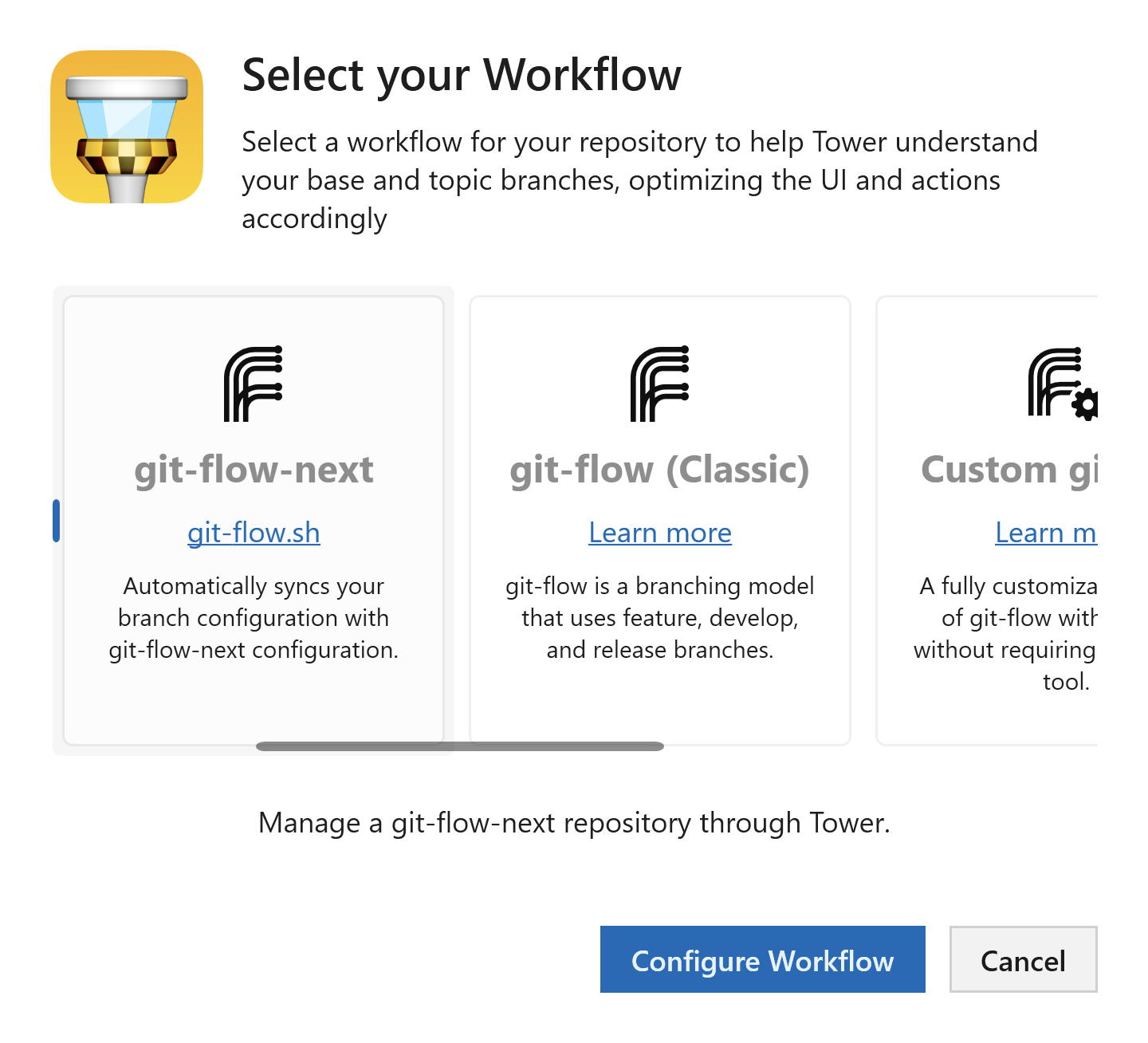Select the git-flow (Classic) workflow card
Viewport: 1148px width, 1043px height.
pos(660,521)
